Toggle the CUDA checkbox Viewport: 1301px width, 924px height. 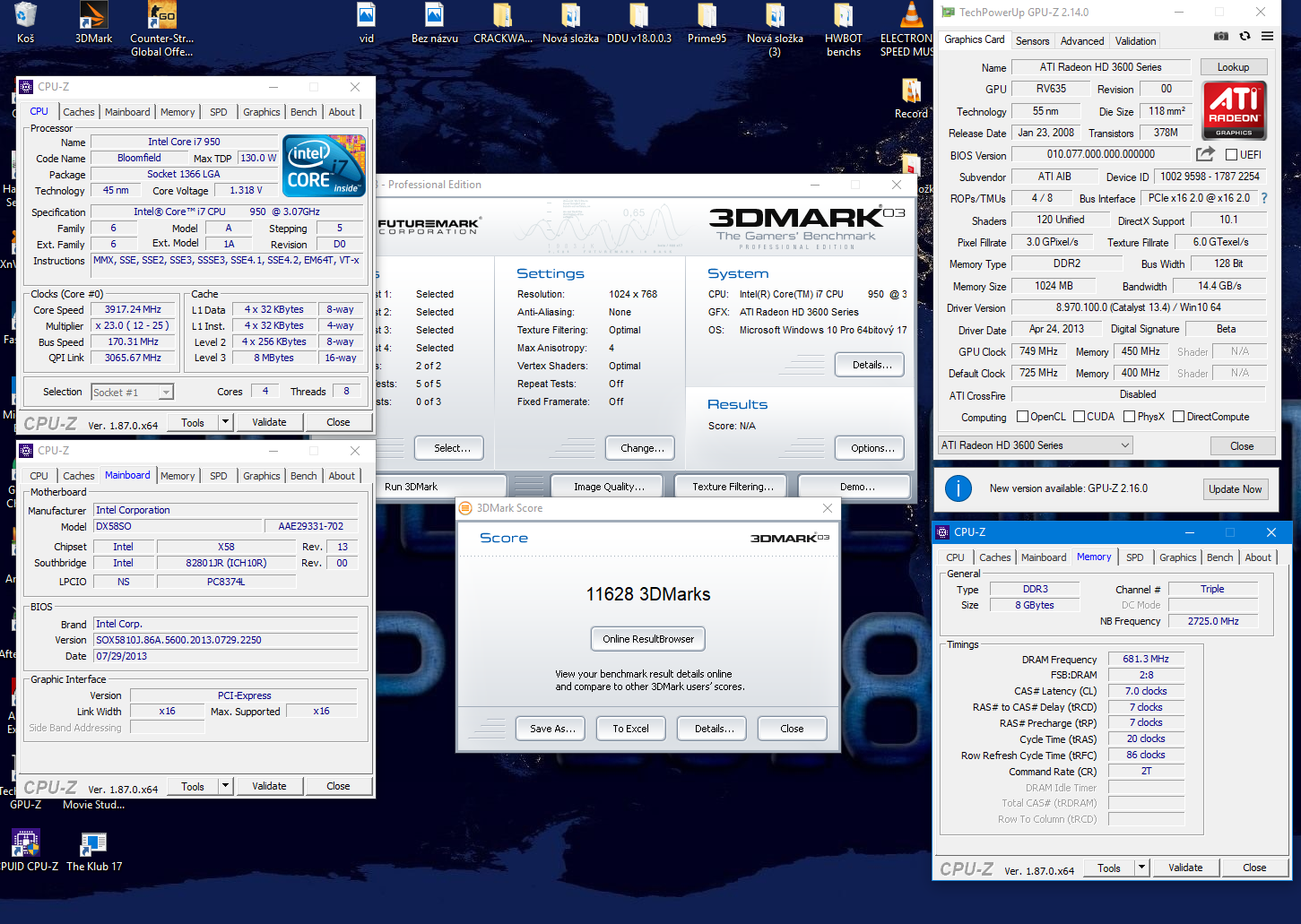tap(1080, 417)
